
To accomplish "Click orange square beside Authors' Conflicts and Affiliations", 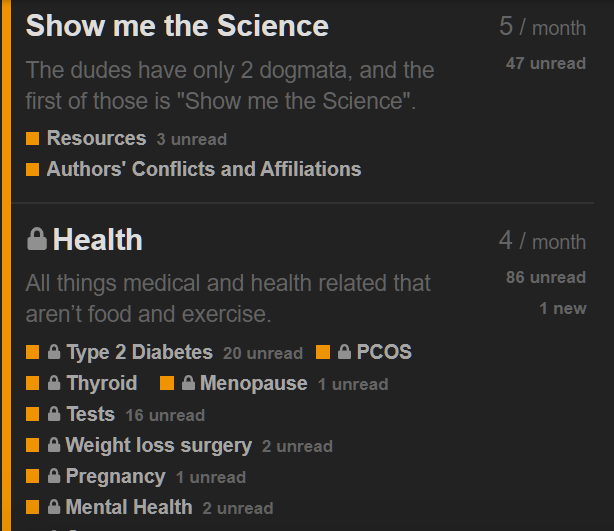I will point(33,170).
